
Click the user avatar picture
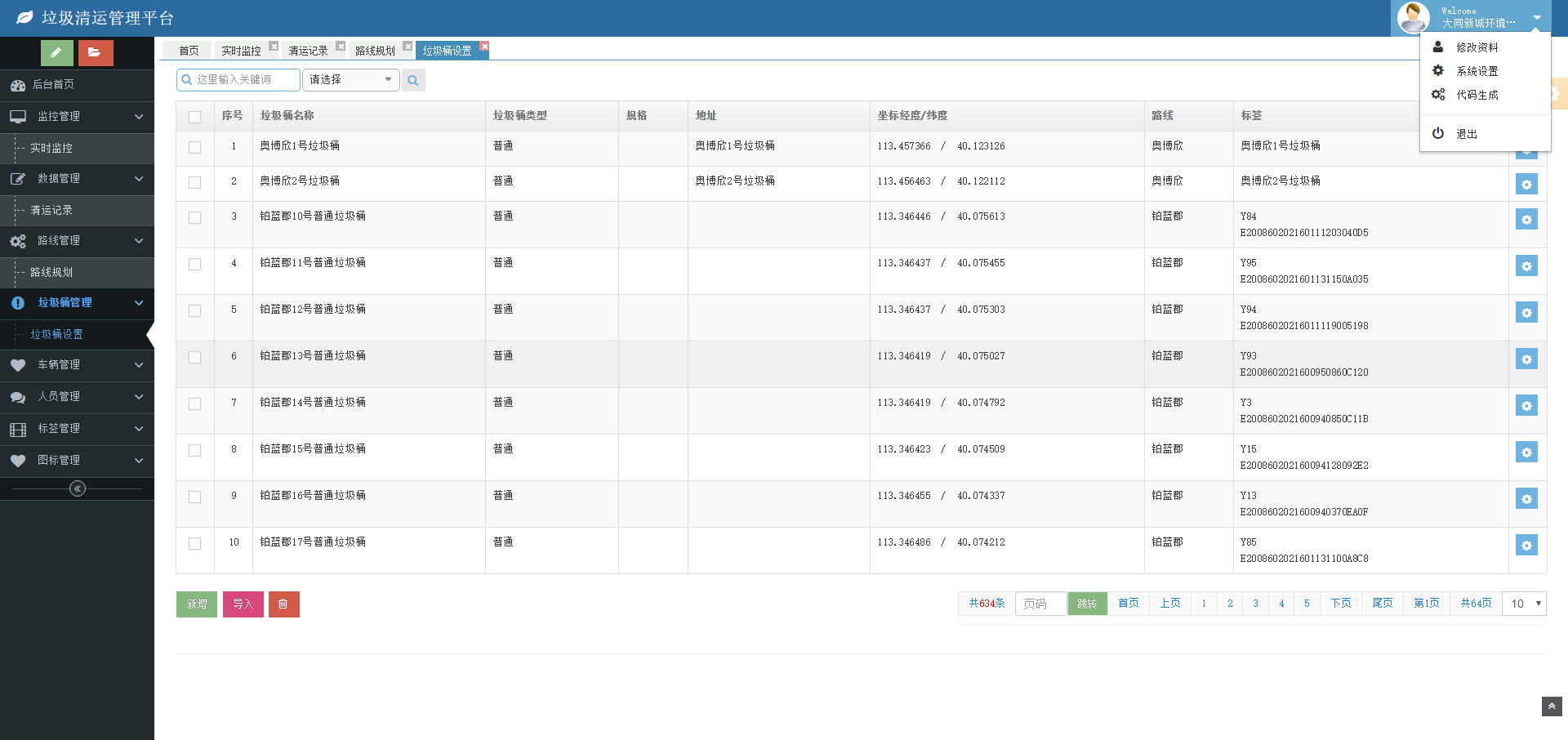[x=1413, y=18]
